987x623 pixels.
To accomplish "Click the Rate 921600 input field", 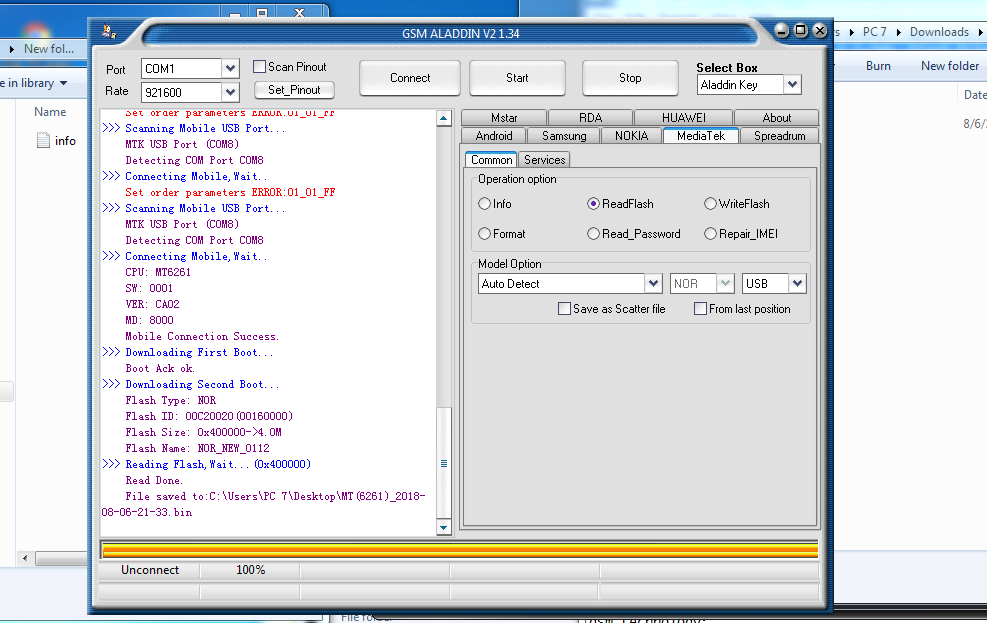I will pyautogui.click(x=181, y=92).
